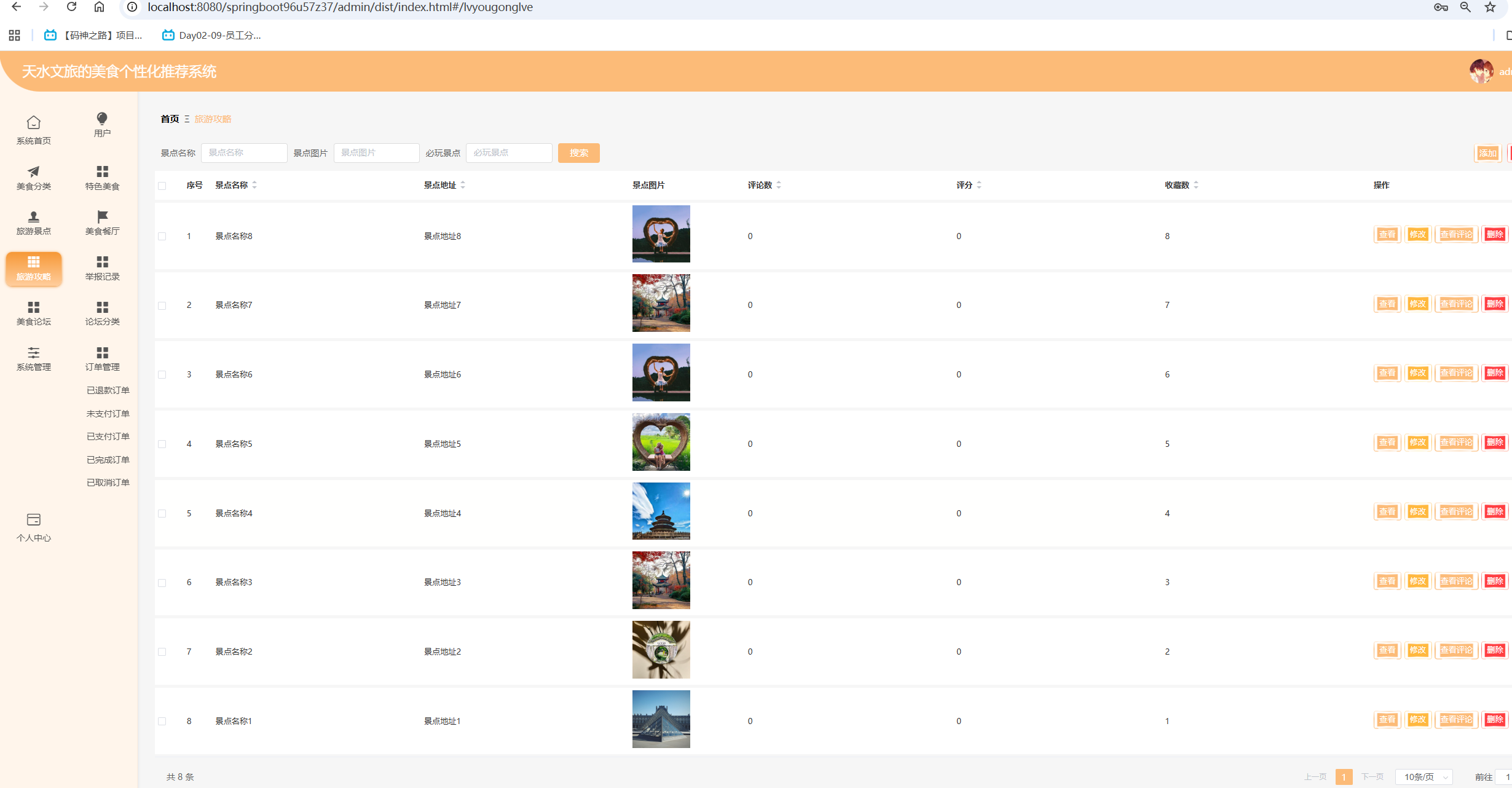Open the 系统首页 home icon
Image resolution: width=1512 pixels, height=788 pixels.
pyautogui.click(x=34, y=123)
